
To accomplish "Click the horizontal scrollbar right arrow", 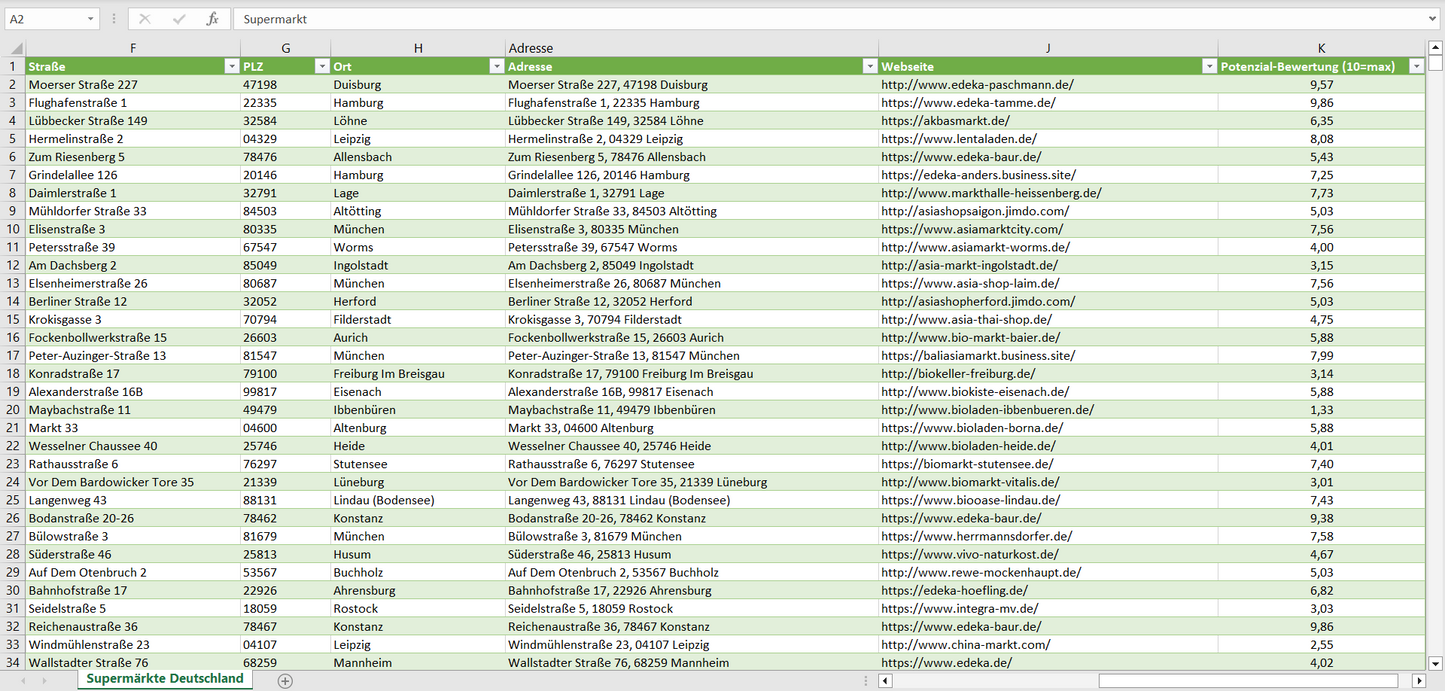I will point(1418,680).
